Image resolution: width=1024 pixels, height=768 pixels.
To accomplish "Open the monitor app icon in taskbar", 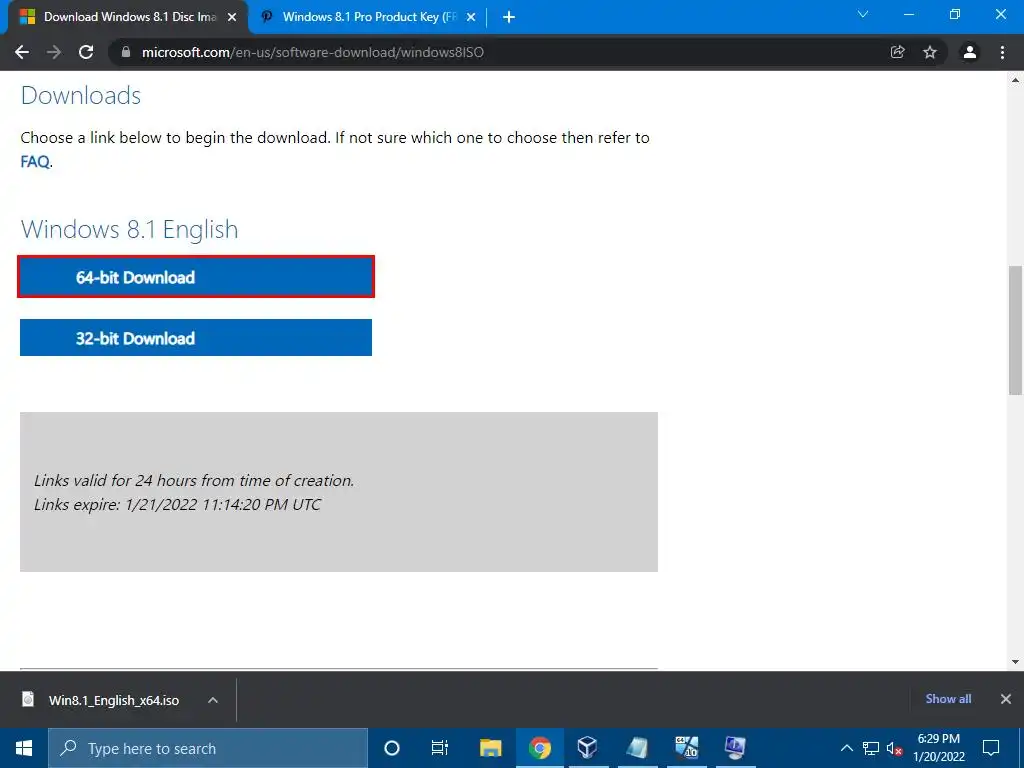I will 735,748.
